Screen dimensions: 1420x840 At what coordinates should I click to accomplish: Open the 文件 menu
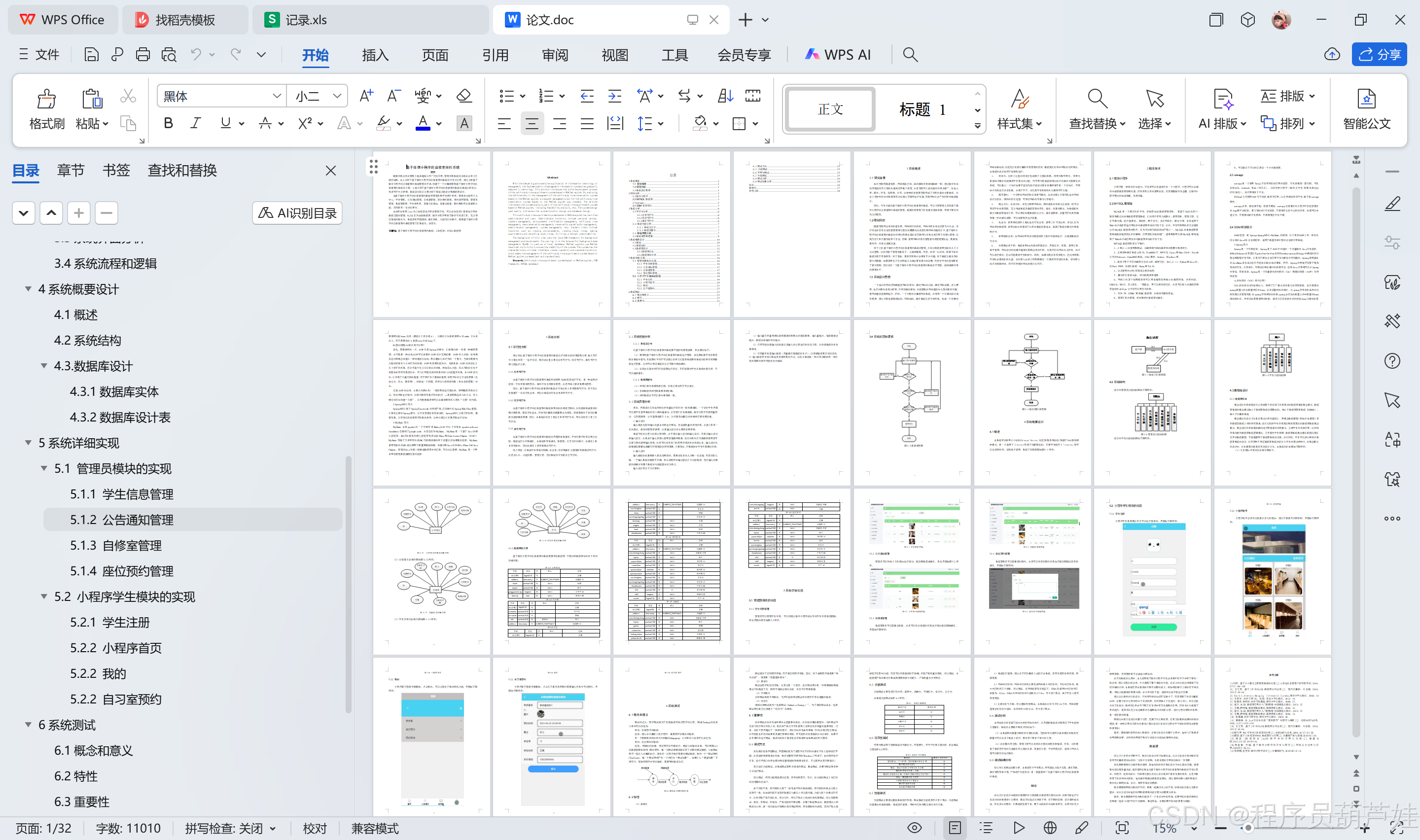[39, 54]
